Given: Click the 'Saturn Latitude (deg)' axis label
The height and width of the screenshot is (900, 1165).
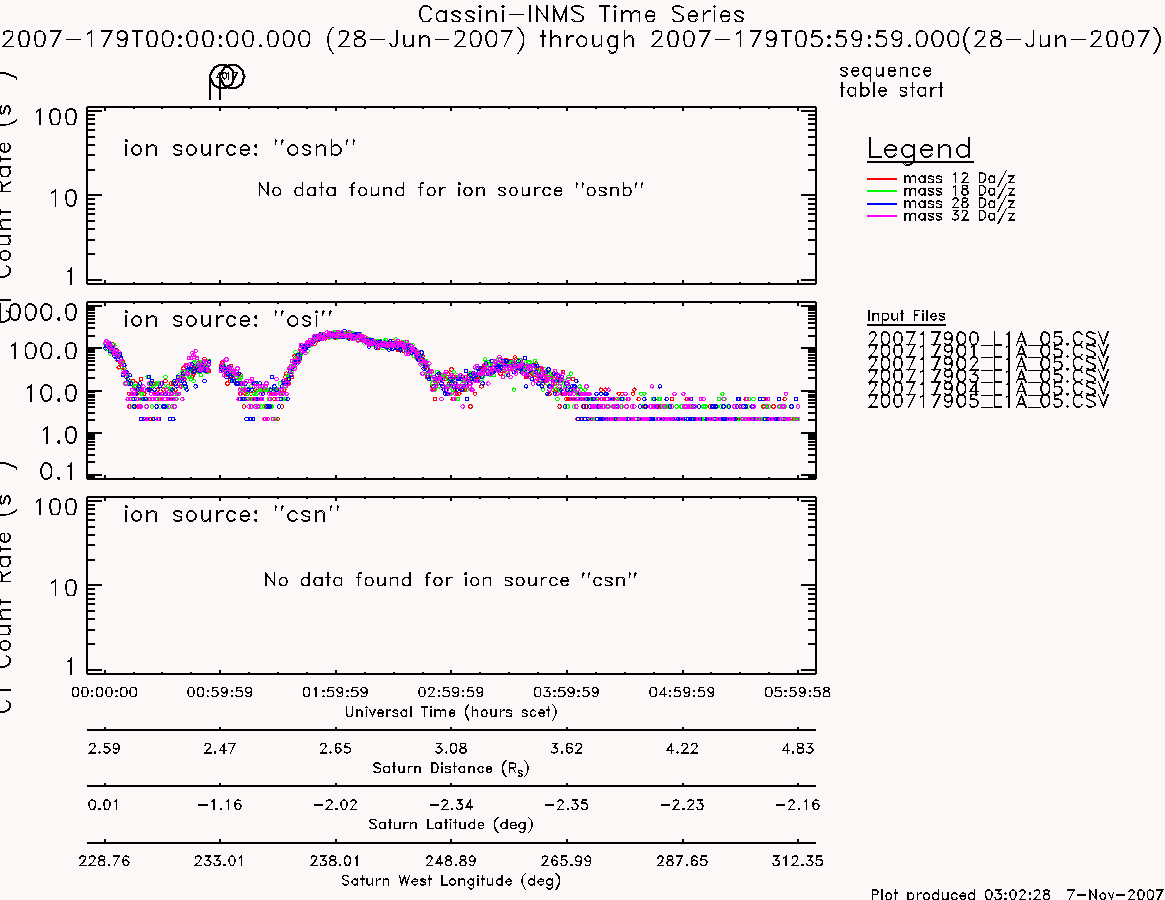Looking at the screenshot, I should (x=450, y=824).
